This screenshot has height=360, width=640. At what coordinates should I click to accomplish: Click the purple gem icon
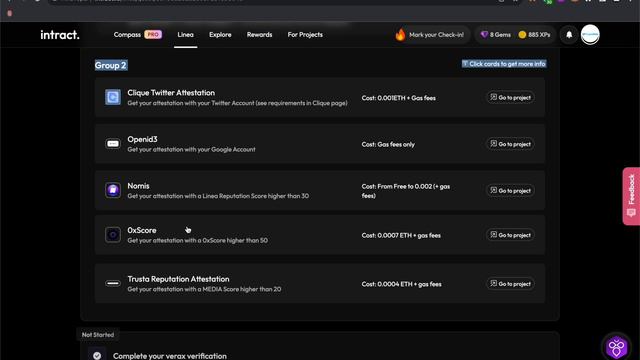(x=484, y=35)
